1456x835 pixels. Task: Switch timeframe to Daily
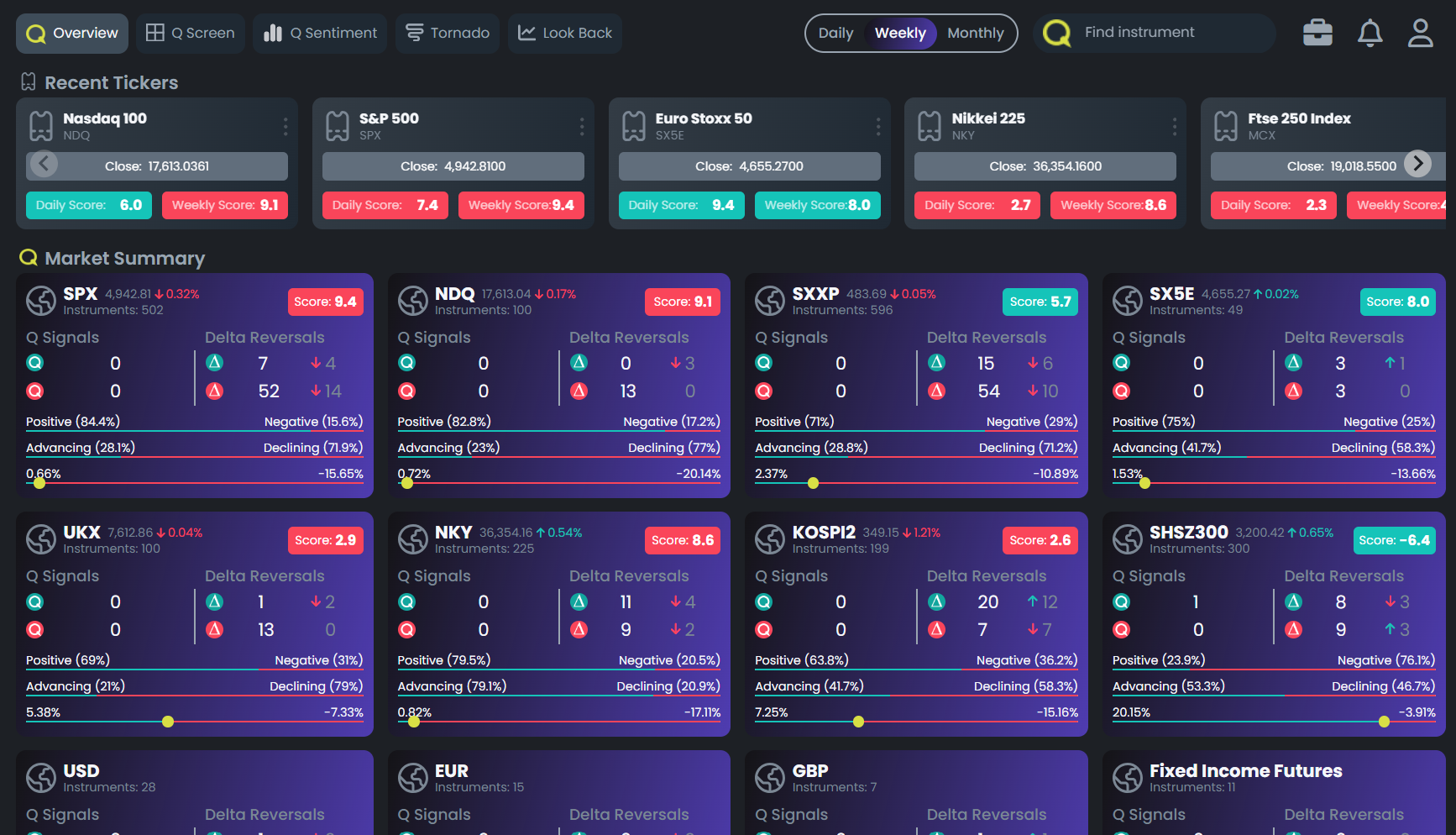tap(836, 33)
